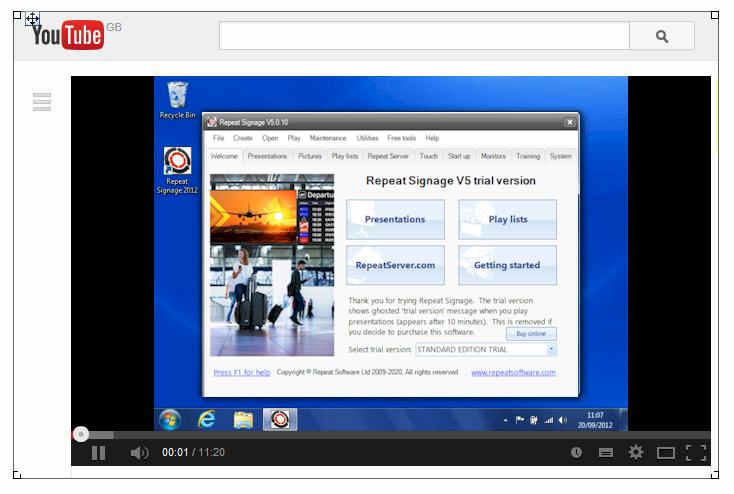Image resolution: width=734 pixels, height=494 pixels.
Task: Open File Explorer from the taskbar
Action: tap(243, 420)
